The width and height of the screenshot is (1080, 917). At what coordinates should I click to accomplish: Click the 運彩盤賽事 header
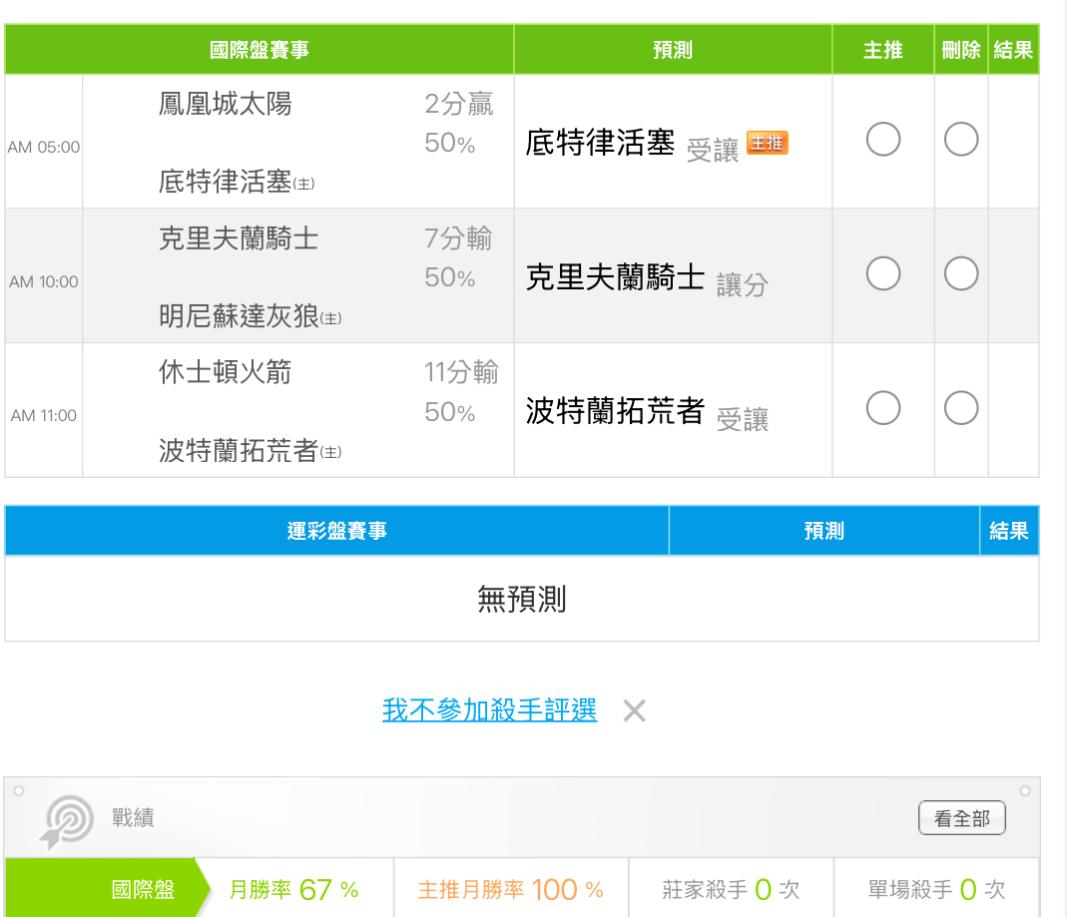(337, 530)
